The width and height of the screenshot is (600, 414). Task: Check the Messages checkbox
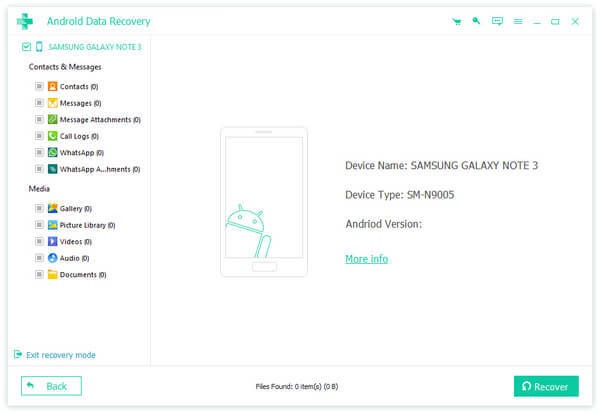(x=39, y=103)
